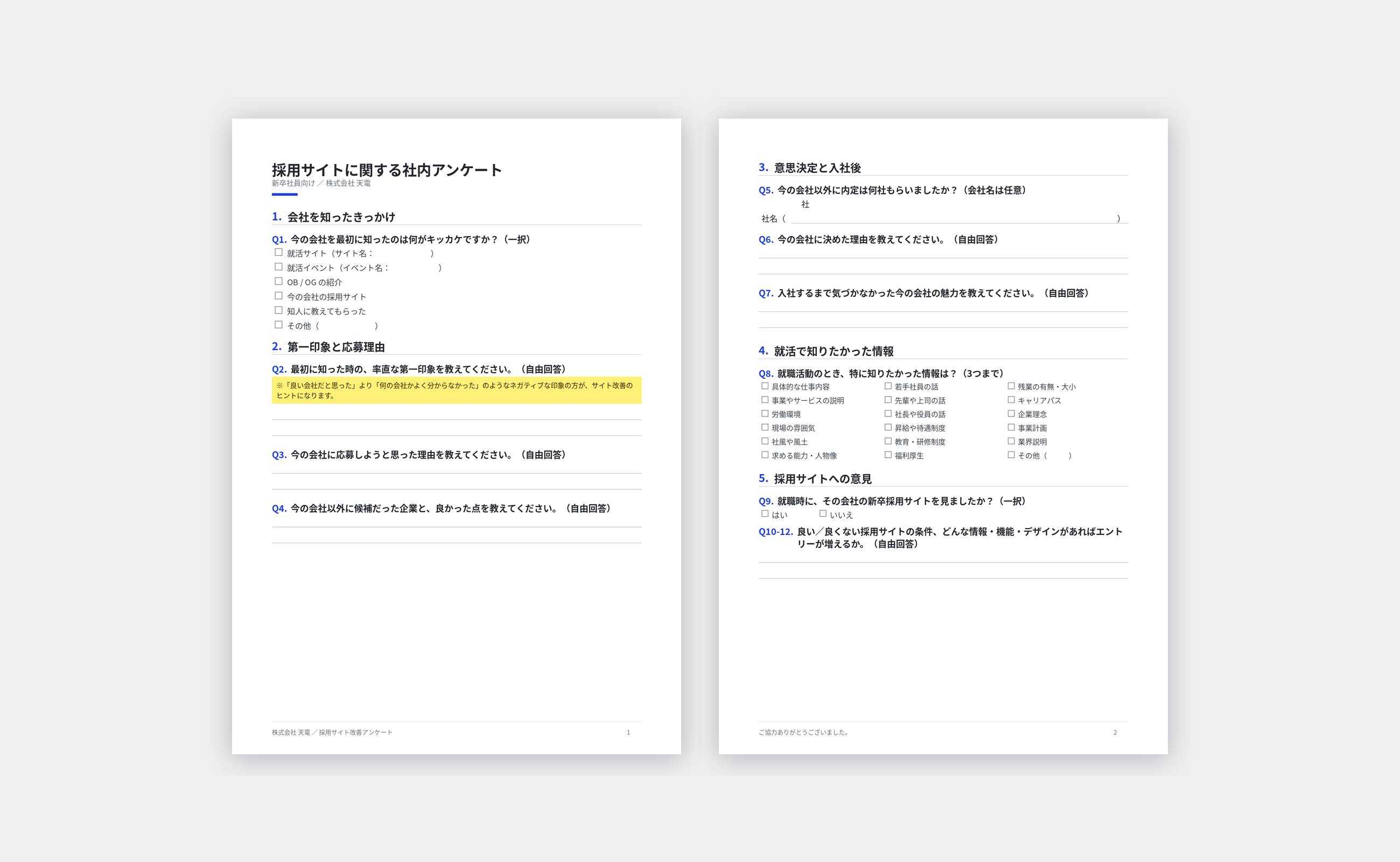The width and height of the screenshot is (1400, 862).
Task: Check the 就活イベント checkbox under Q1
Action: click(278, 267)
